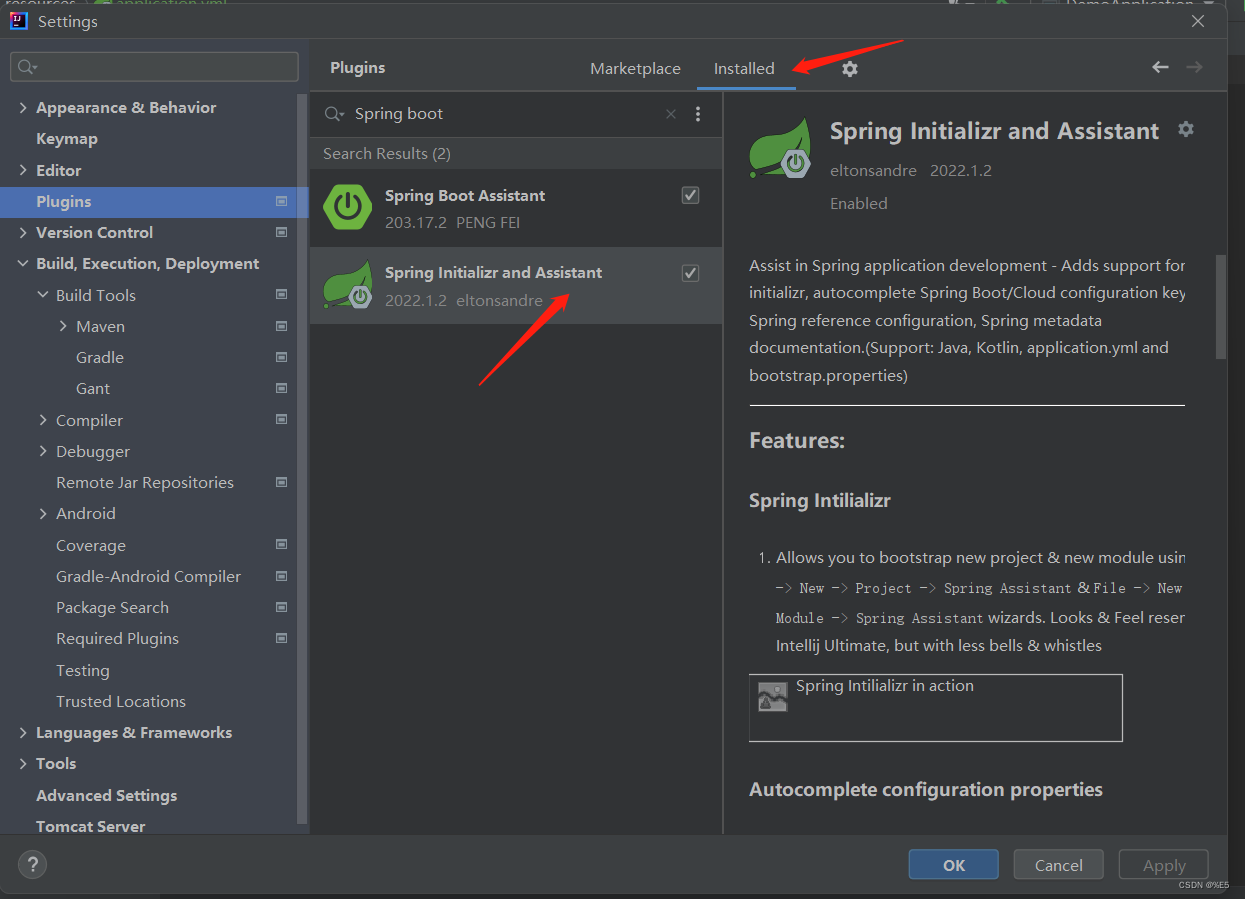
Task: Click the project-level icon beside Package Search
Action: coord(282,607)
